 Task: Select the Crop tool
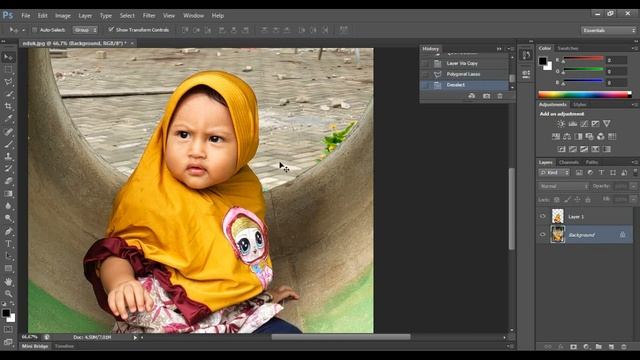(8, 106)
